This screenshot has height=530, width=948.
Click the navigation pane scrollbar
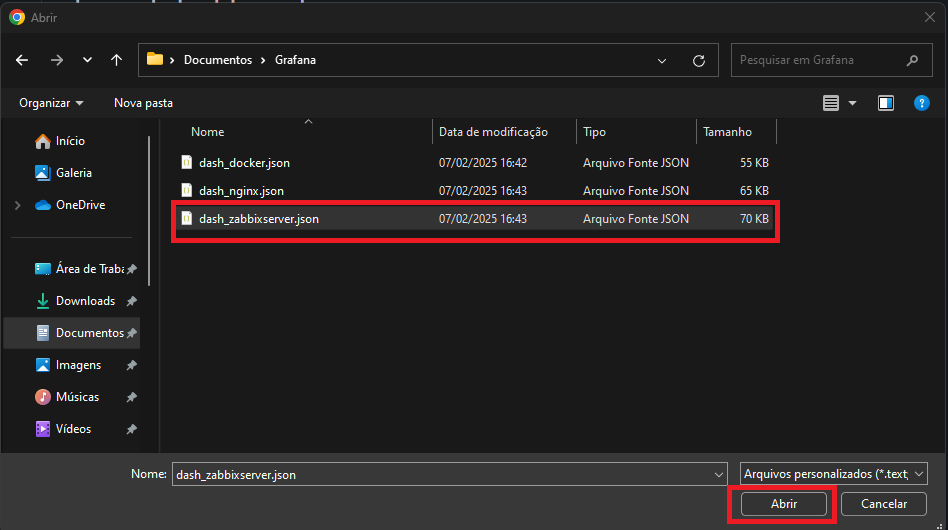tap(149, 211)
